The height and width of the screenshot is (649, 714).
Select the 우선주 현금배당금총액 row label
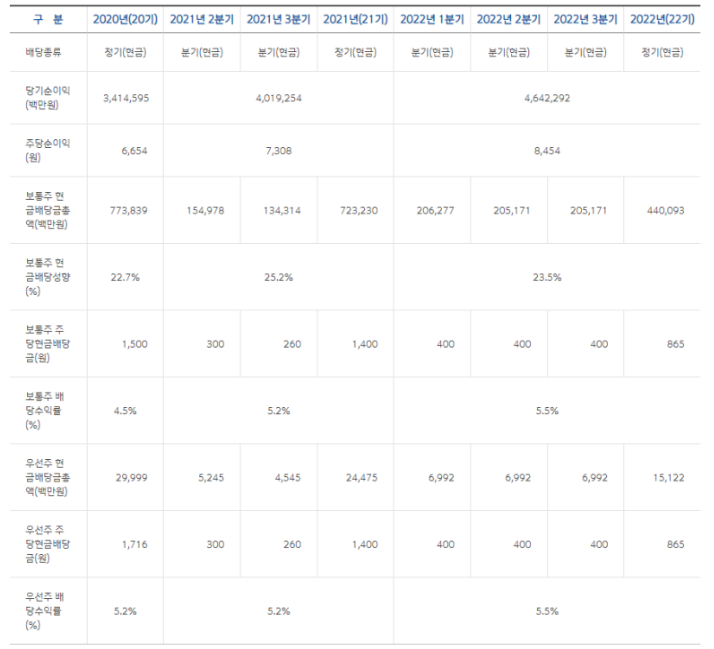[x=47, y=477]
